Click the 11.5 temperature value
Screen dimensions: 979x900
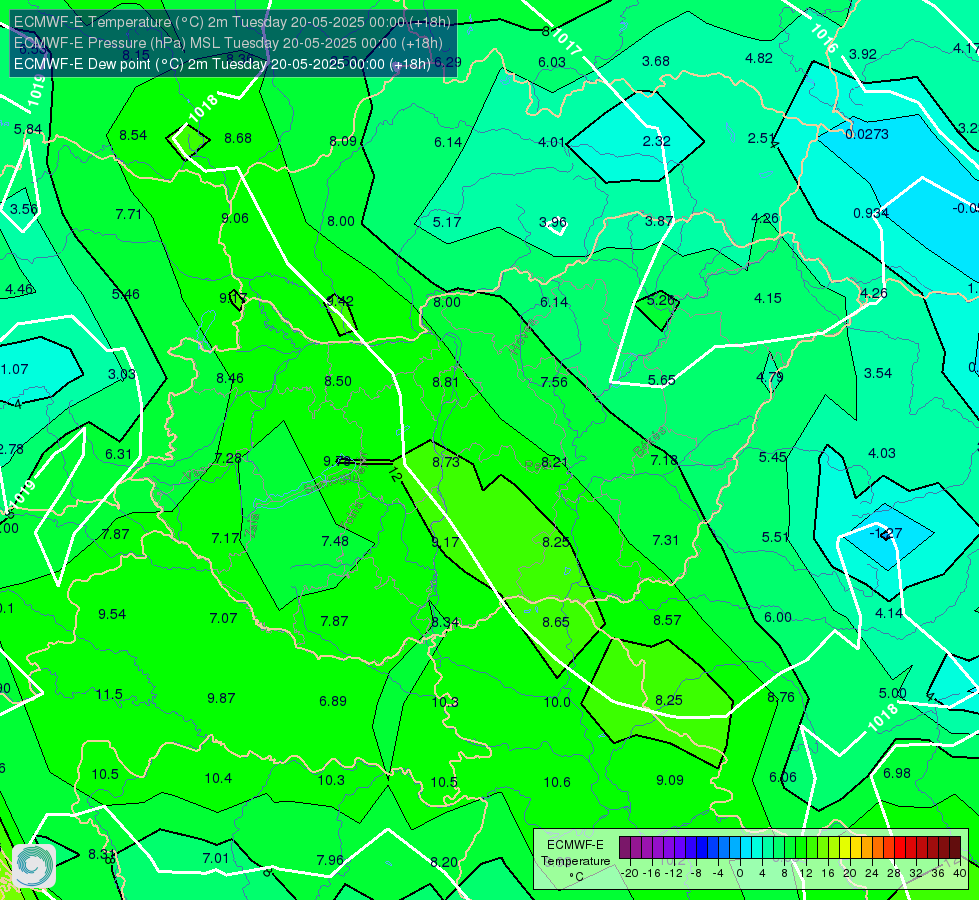click(x=109, y=695)
